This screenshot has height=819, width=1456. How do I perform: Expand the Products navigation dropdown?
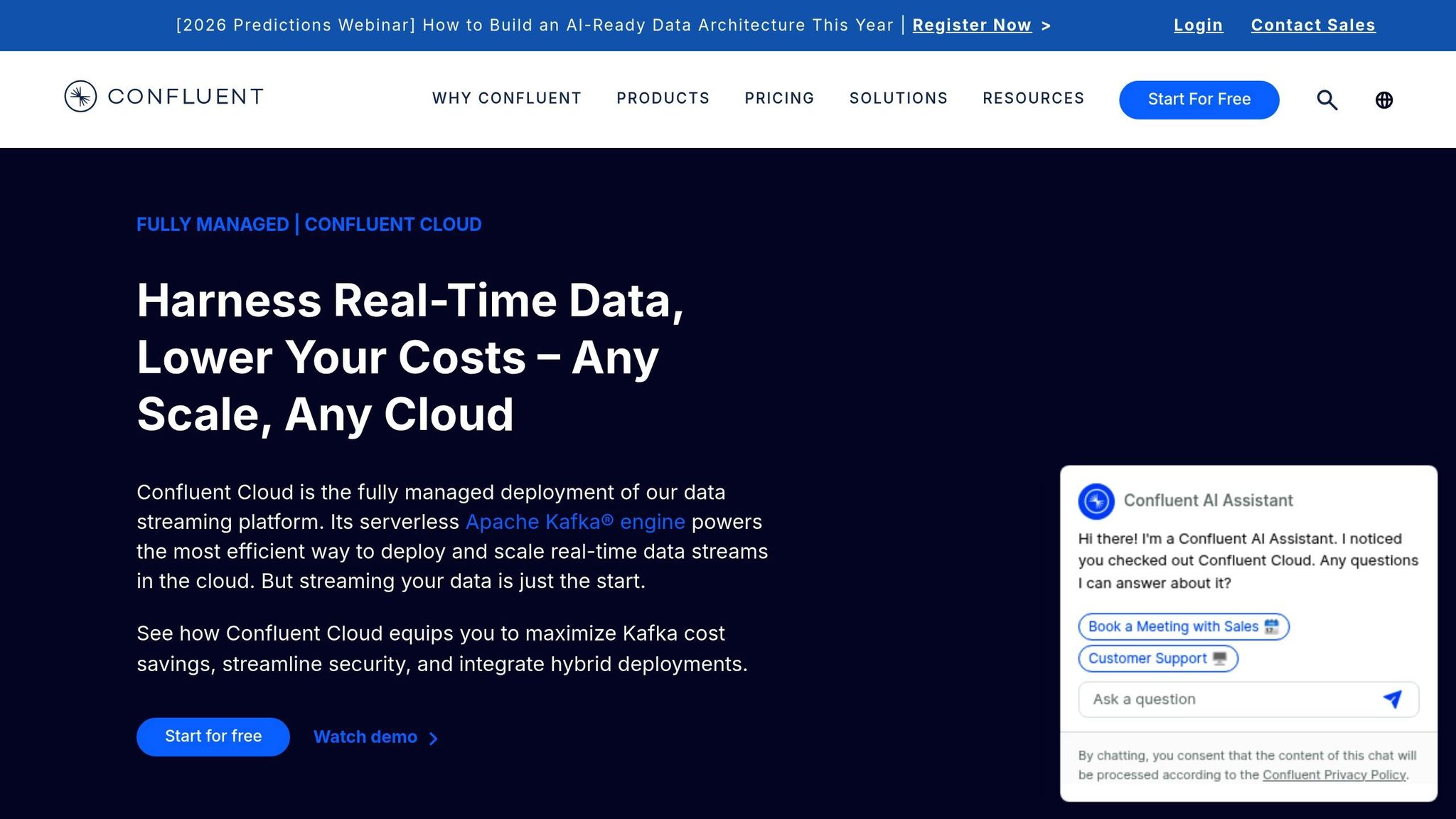[x=663, y=99]
